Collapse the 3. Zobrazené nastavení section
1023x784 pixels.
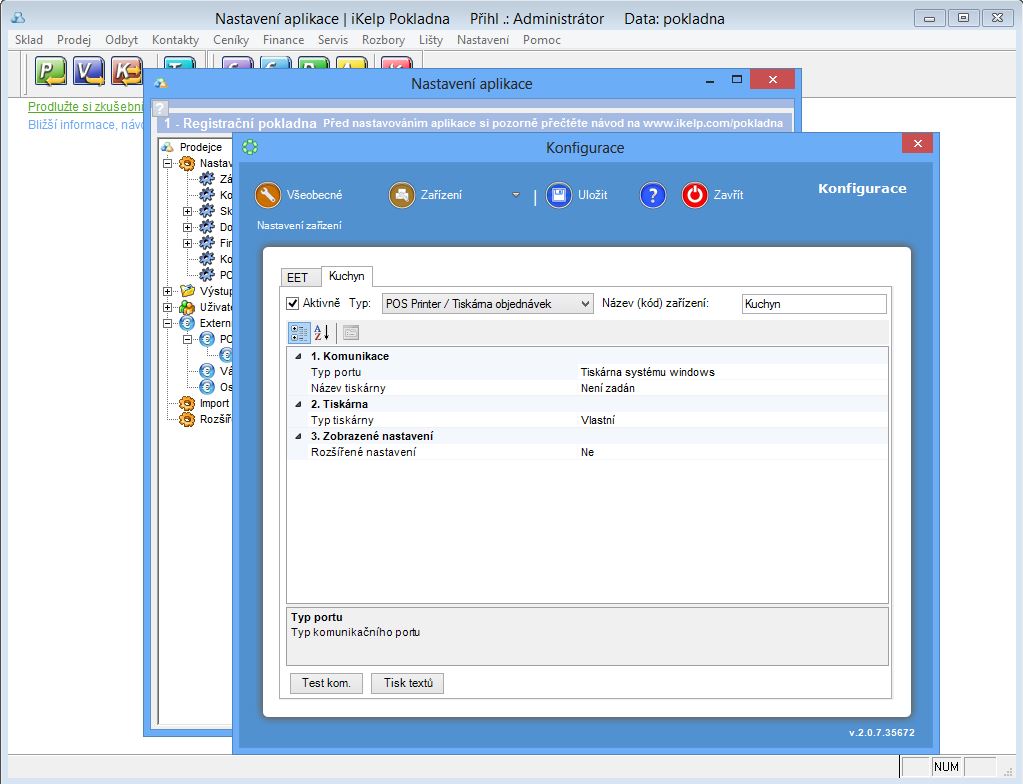coord(299,436)
